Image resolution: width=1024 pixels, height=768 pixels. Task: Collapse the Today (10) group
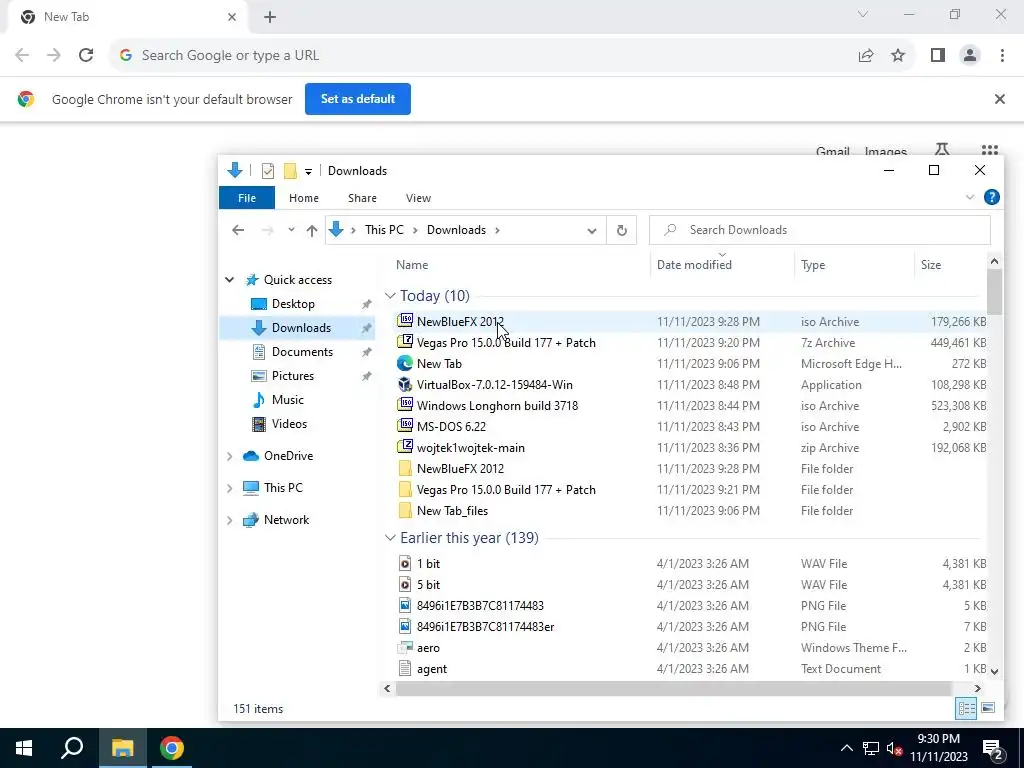[390, 296]
